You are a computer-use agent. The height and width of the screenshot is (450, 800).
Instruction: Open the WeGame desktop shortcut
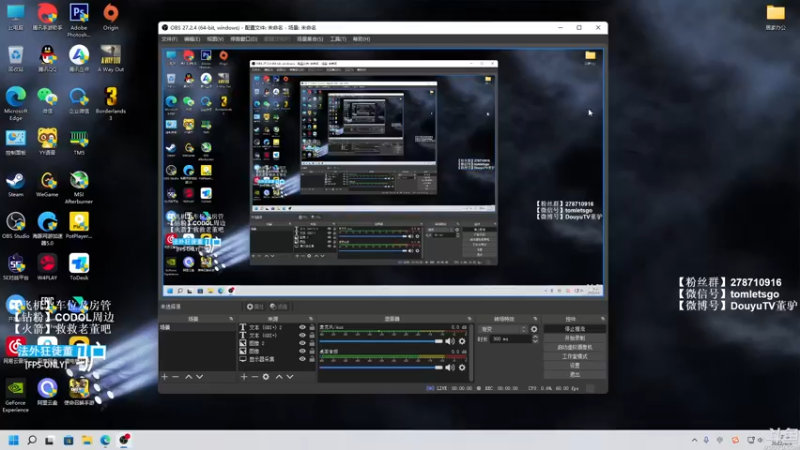tap(47, 184)
